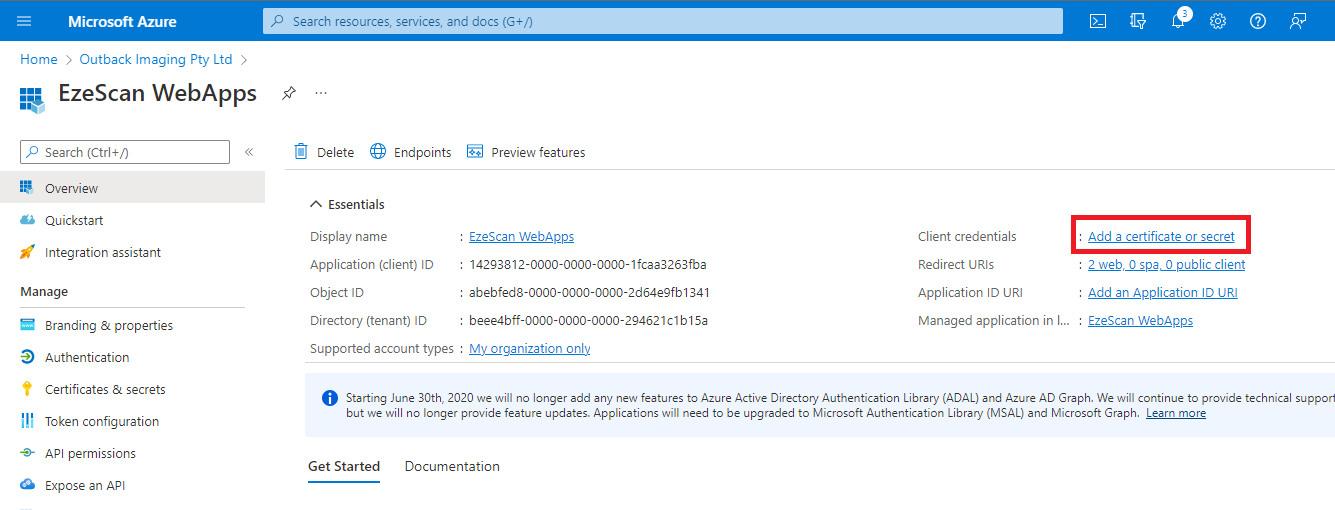Click the top resource search bar
The height and width of the screenshot is (510, 1335).
click(662, 21)
